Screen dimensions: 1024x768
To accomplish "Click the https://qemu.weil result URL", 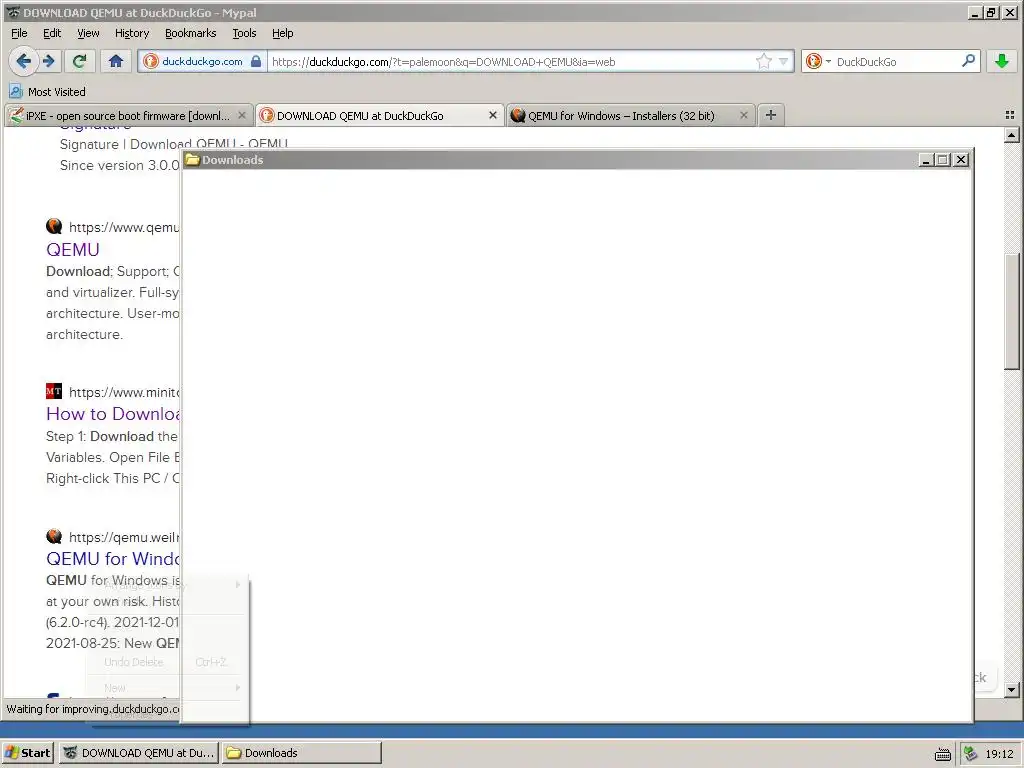I will [124, 537].
